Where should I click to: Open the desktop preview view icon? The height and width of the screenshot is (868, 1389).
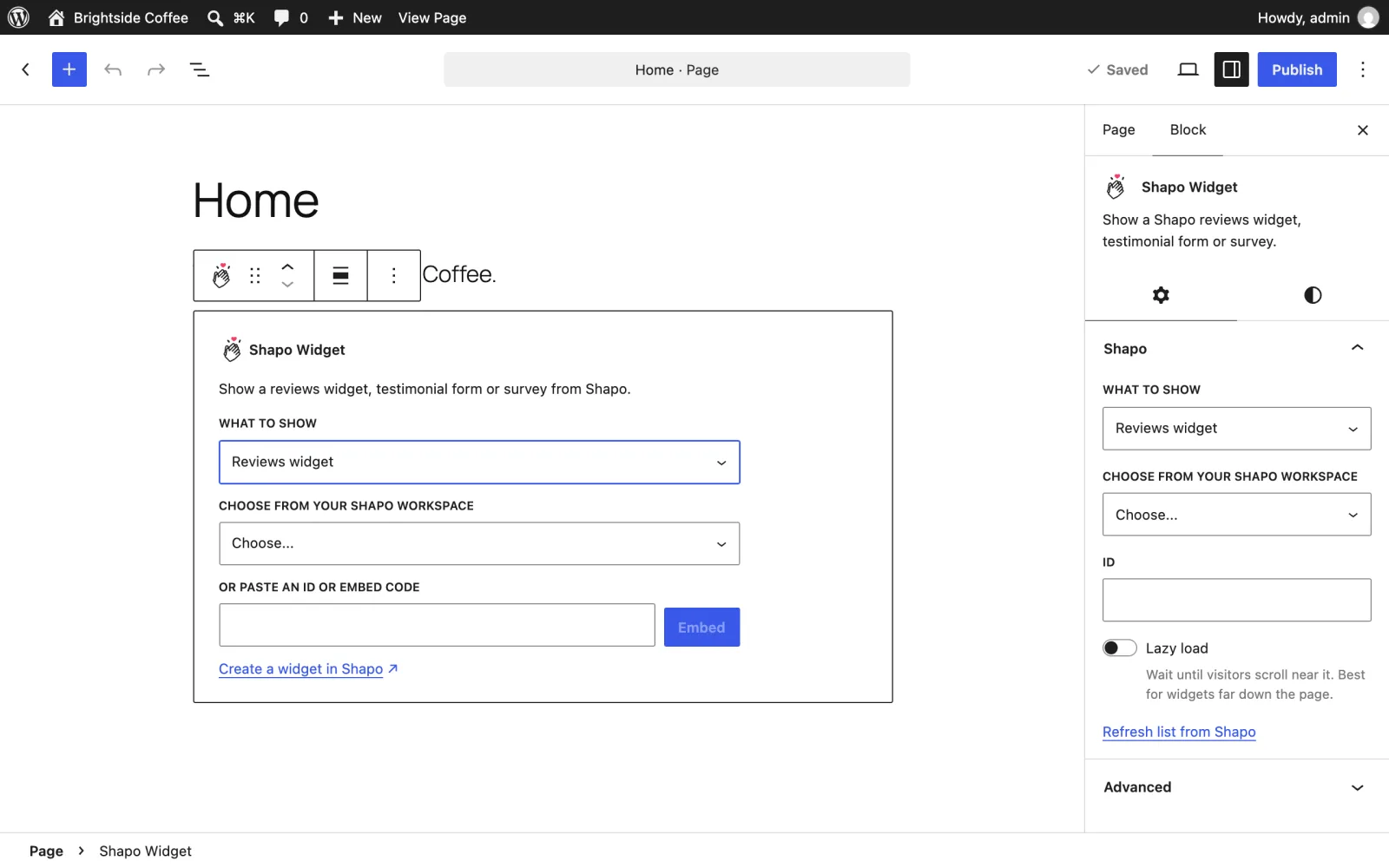click(x=1188, y=69)
